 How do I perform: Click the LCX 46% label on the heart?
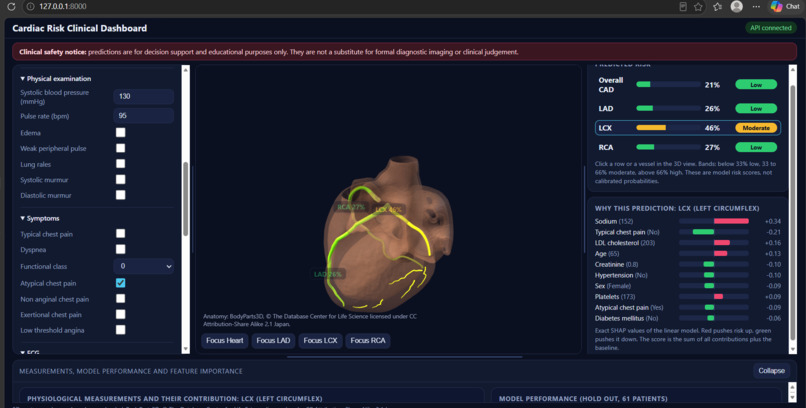[x=388, y=210]
